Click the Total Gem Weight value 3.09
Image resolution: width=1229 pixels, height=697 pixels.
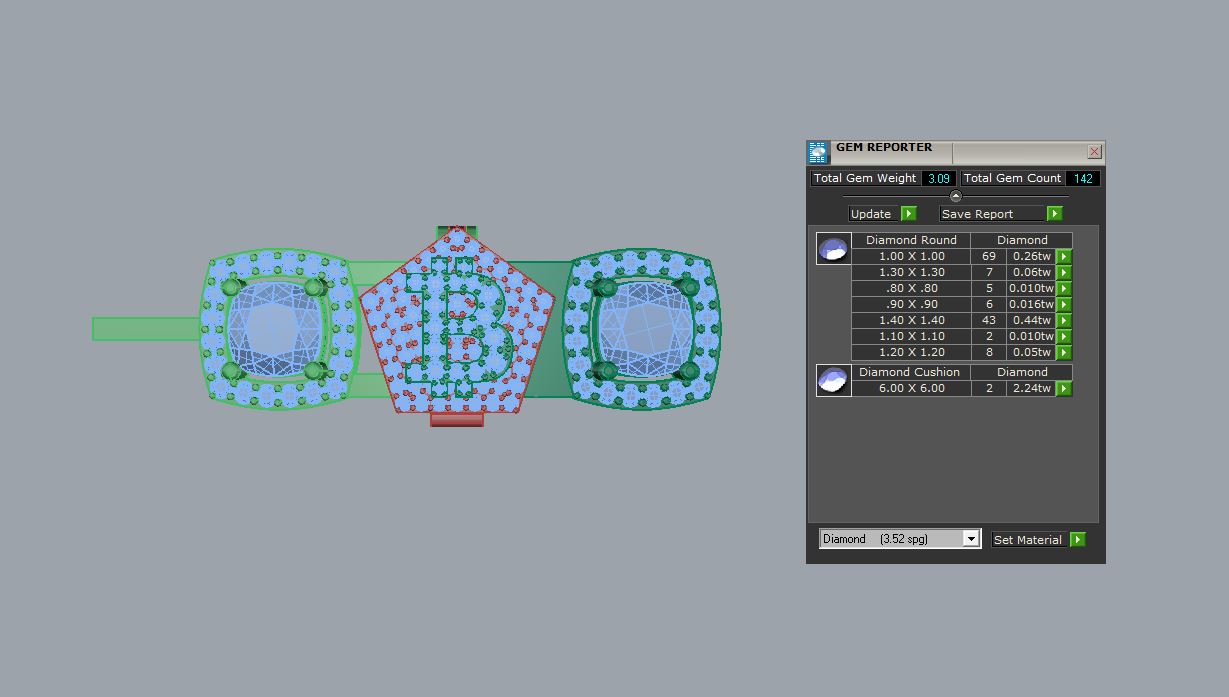pos(938,178)
